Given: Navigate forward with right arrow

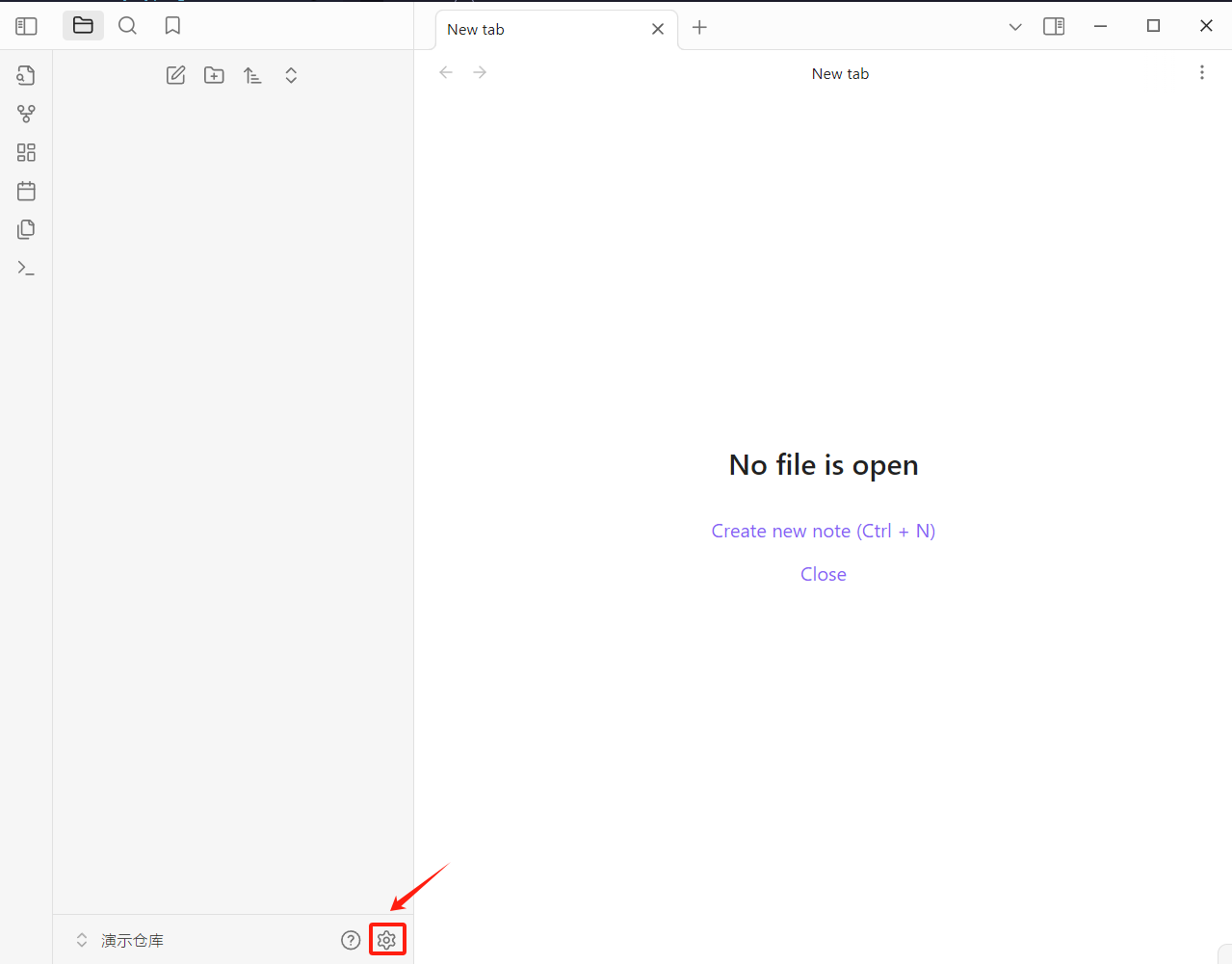Looking at the screenshot, I should (x=480, y=72).
